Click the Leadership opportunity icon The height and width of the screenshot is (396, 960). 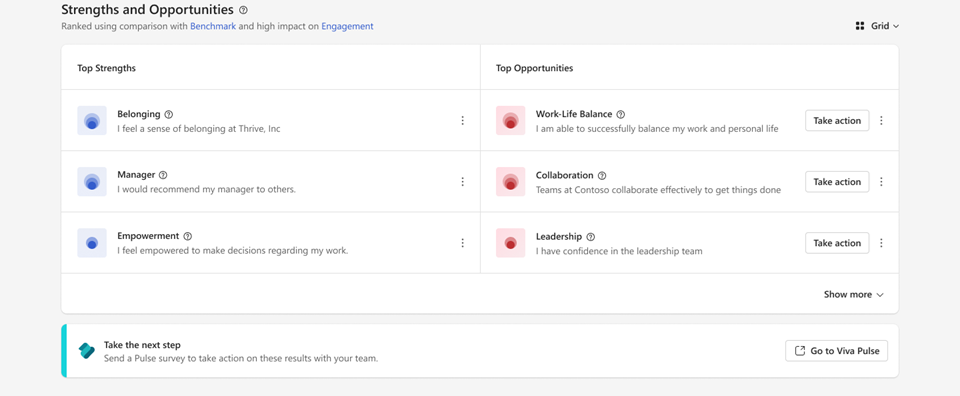coord(511,243)
